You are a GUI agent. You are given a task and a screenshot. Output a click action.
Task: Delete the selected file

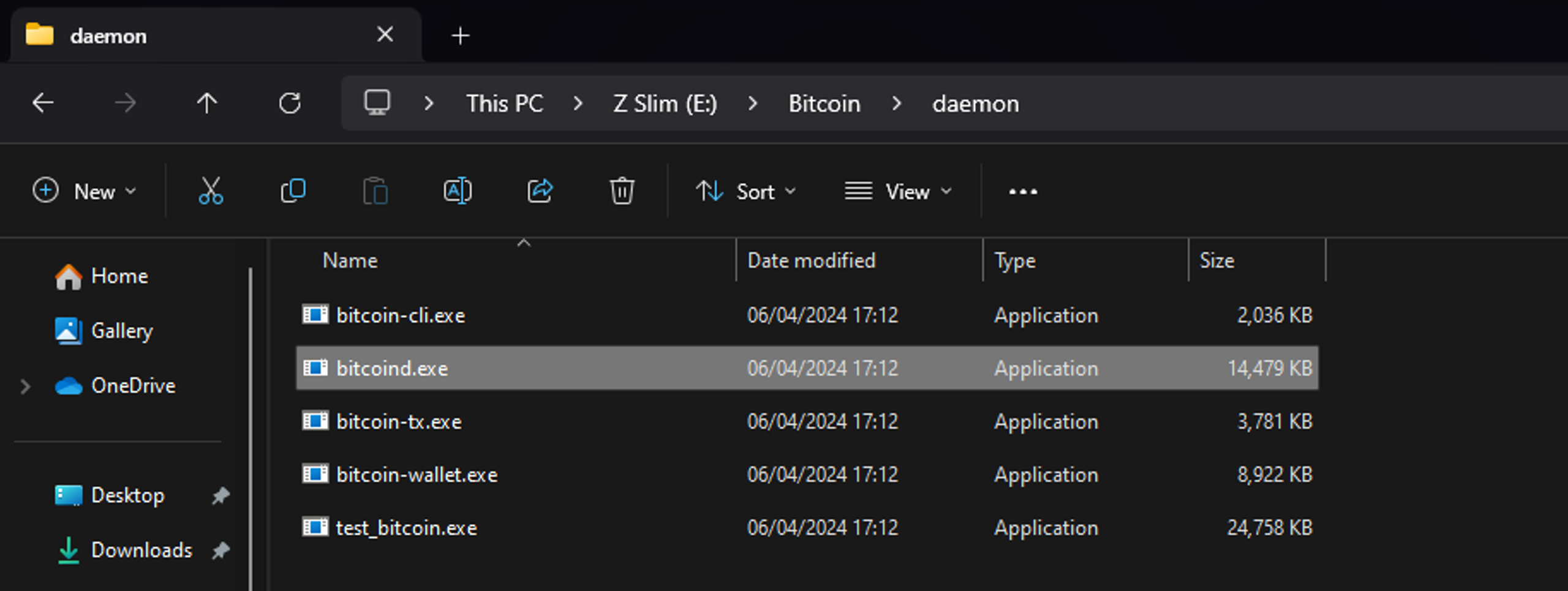pyautogui.click(x=622, y=191)
